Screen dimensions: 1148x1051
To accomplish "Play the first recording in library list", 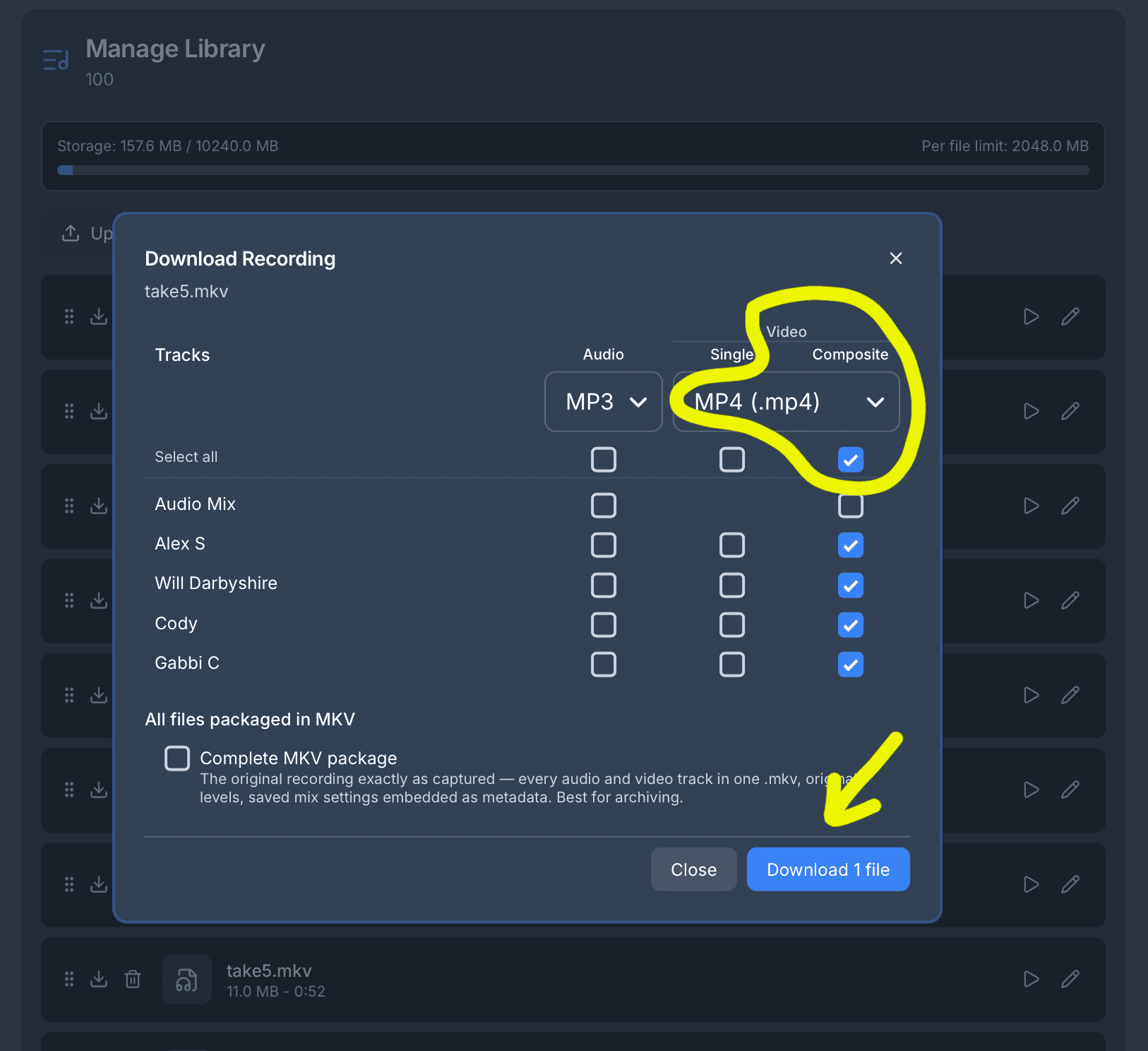I will pos(1032,316).
